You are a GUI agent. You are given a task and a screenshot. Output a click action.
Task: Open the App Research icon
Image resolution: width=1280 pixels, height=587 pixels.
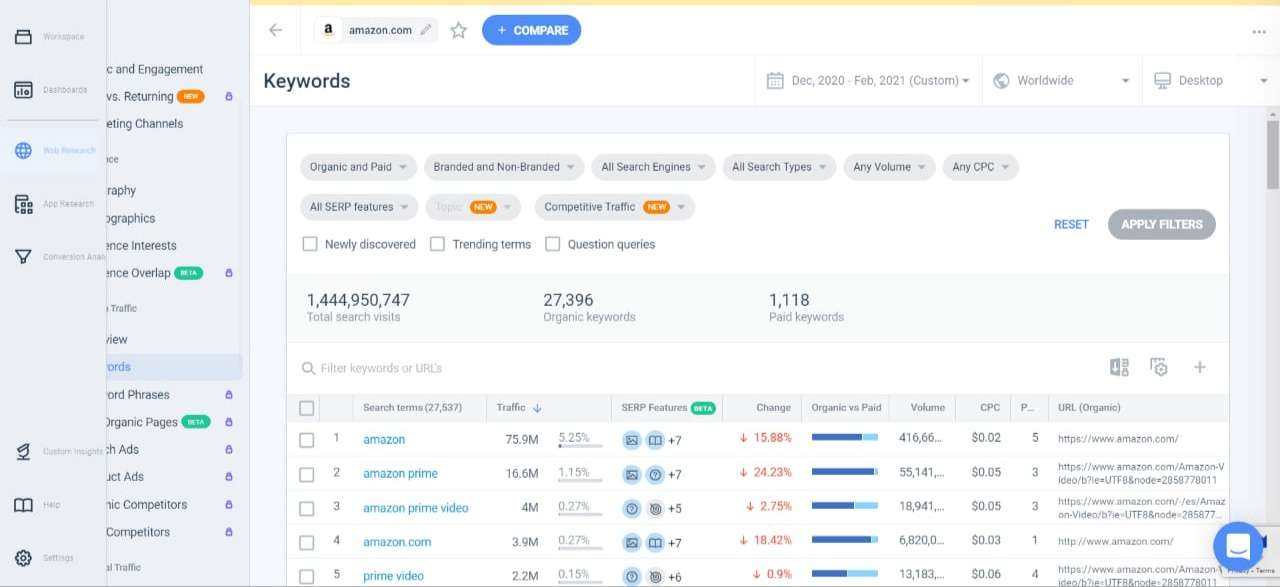pyautogui.click(x=23, y=204)
